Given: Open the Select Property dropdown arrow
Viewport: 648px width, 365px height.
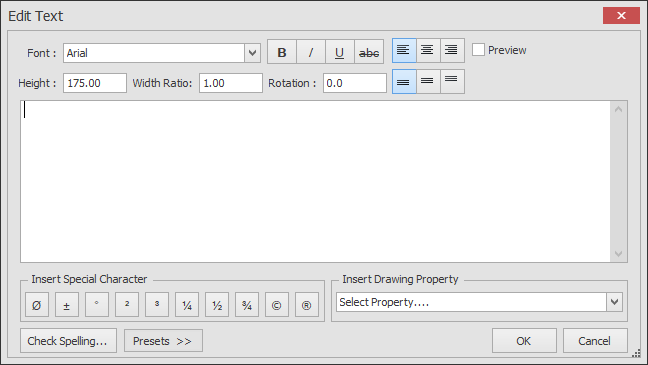Looking at the screenshot, I should pos(614,302).
